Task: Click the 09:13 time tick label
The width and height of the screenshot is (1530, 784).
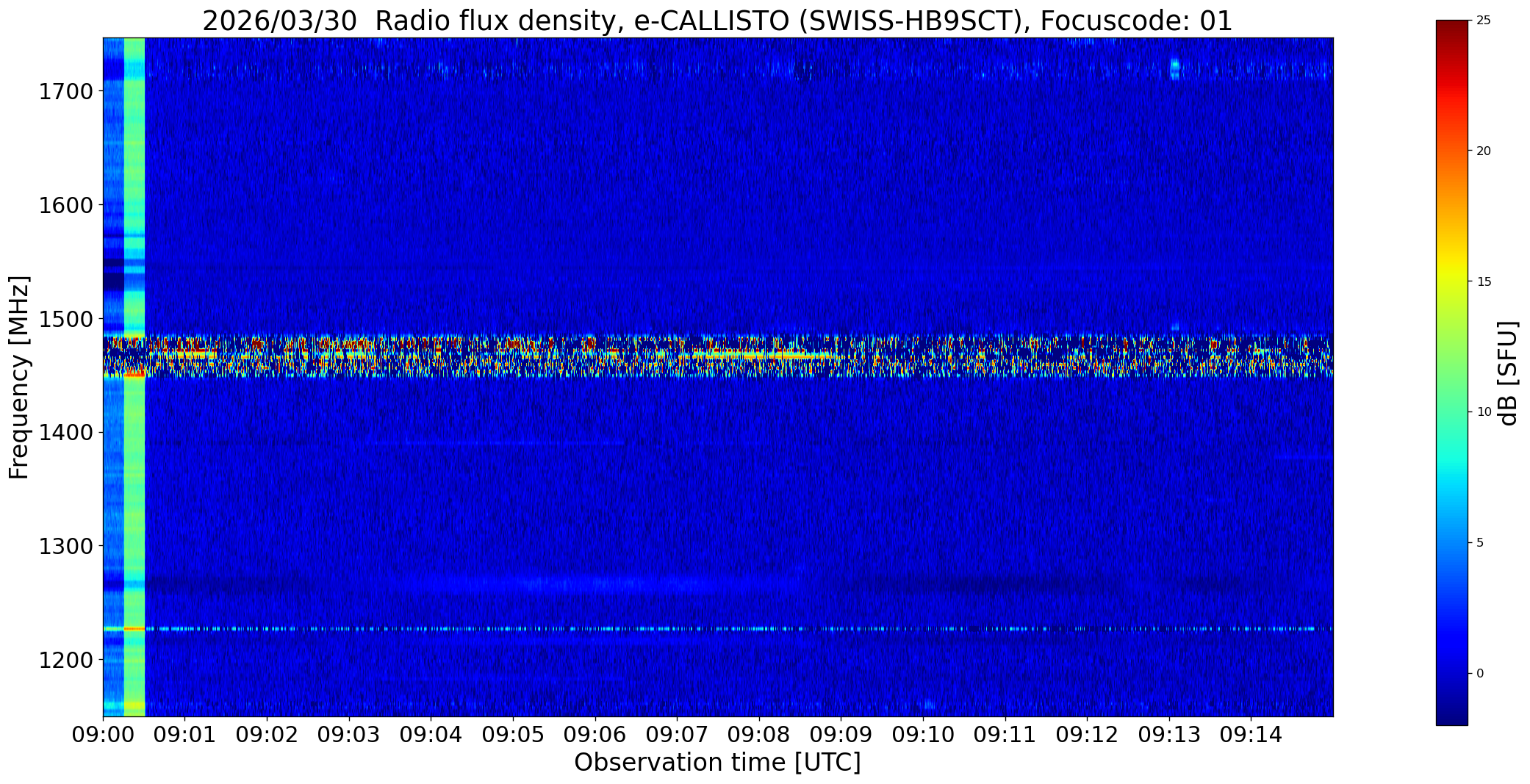Action: 1168,735
